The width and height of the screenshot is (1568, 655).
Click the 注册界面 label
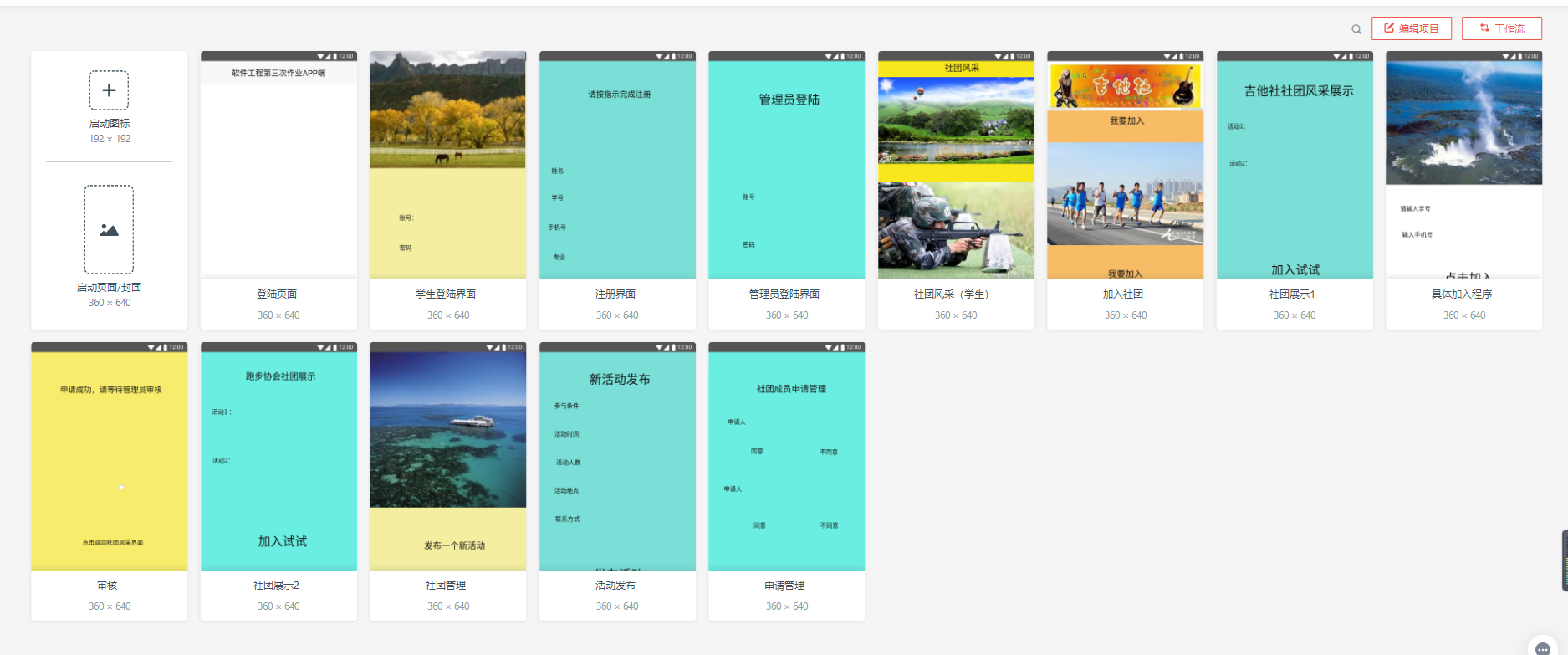(615, 294)
